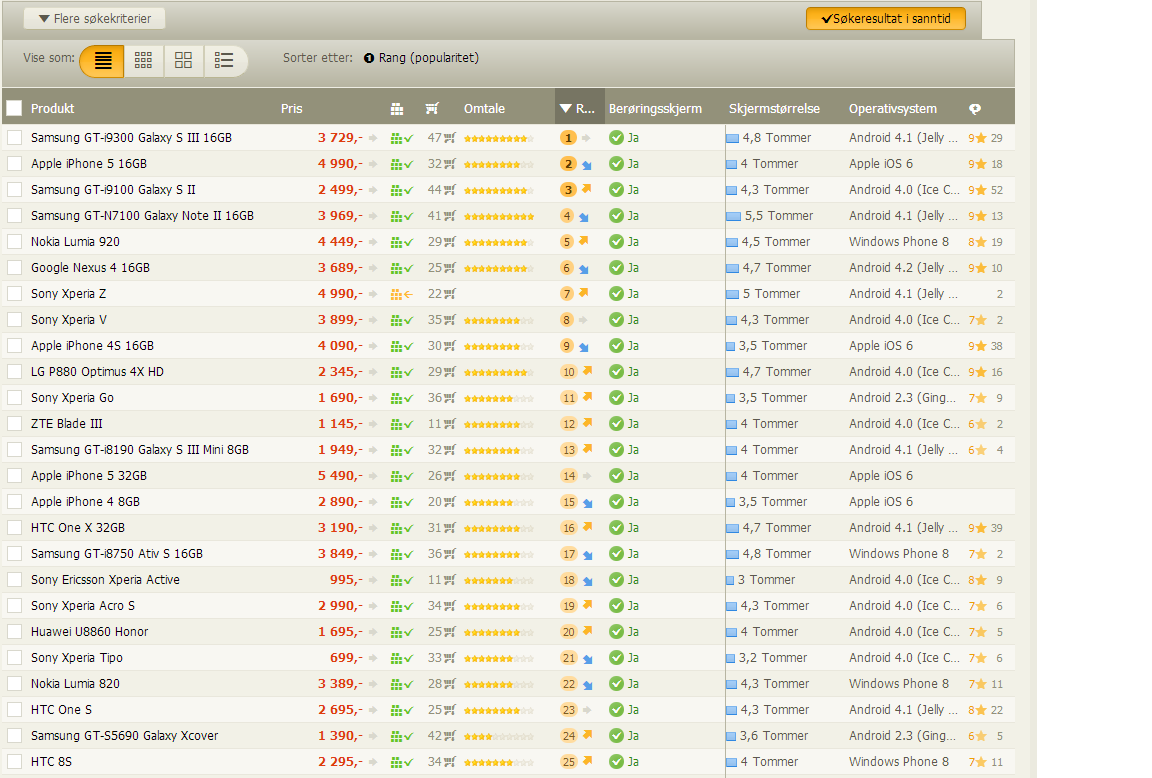The height and width of the screenshot is (778, 1152).
Task: Click rank badge 25 for HTC 8S
Action: coord(569,762)
